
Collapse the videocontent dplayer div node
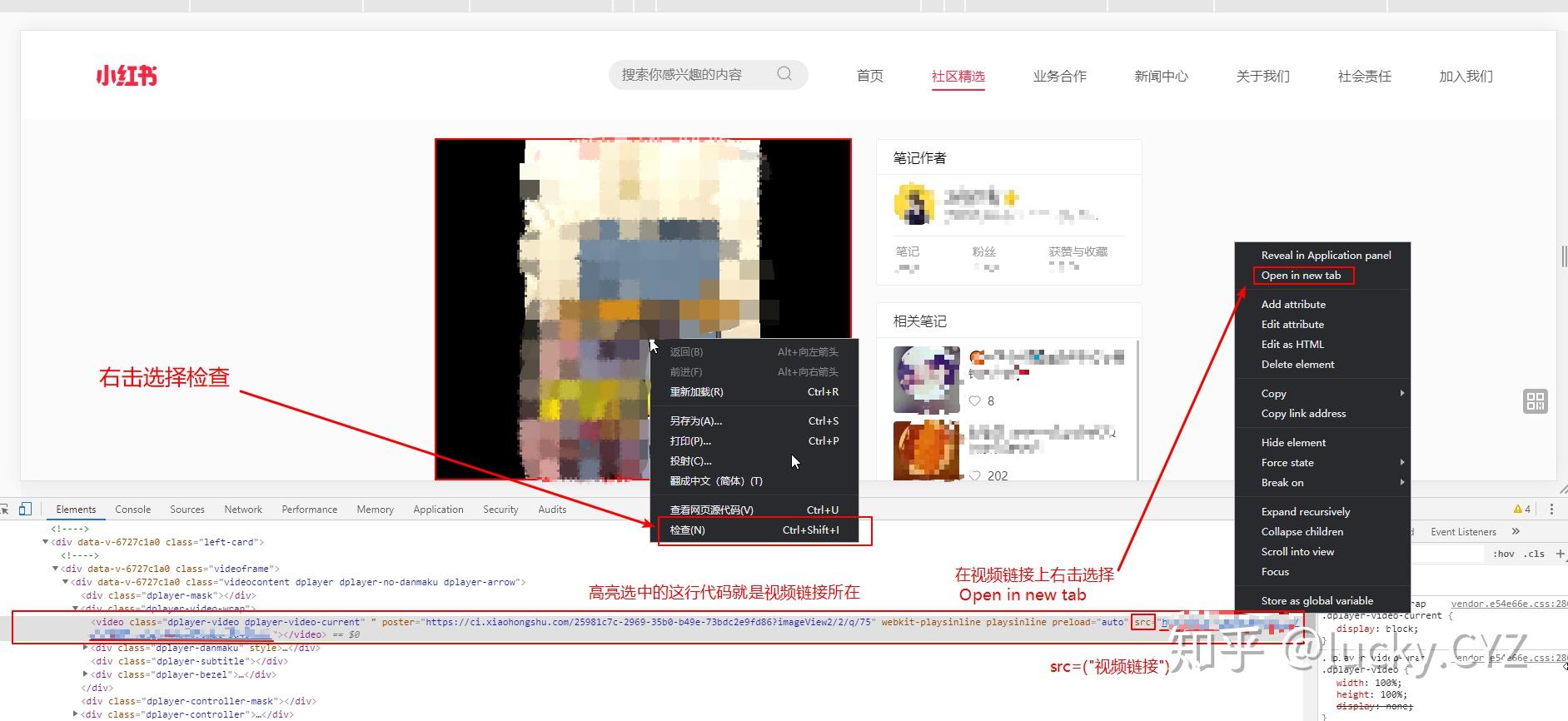point(66,582)
